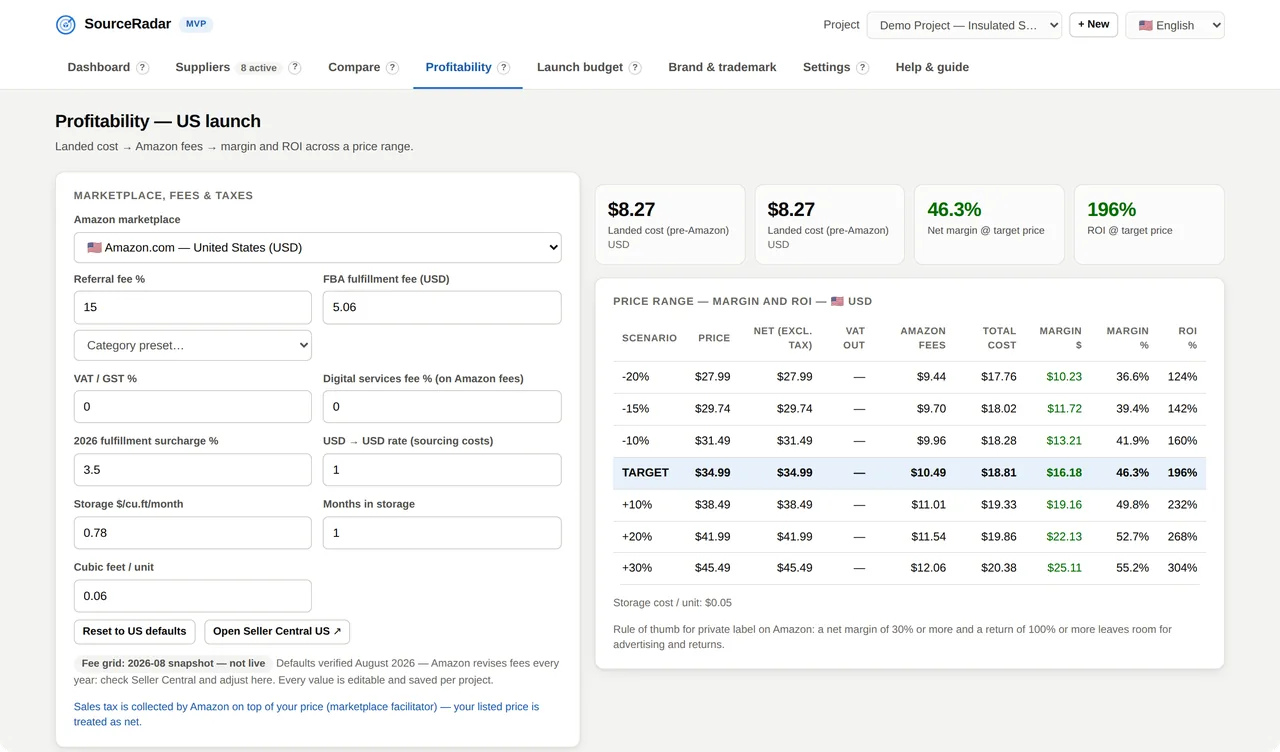Click the 304% ROI cell

pos(1182,568)
